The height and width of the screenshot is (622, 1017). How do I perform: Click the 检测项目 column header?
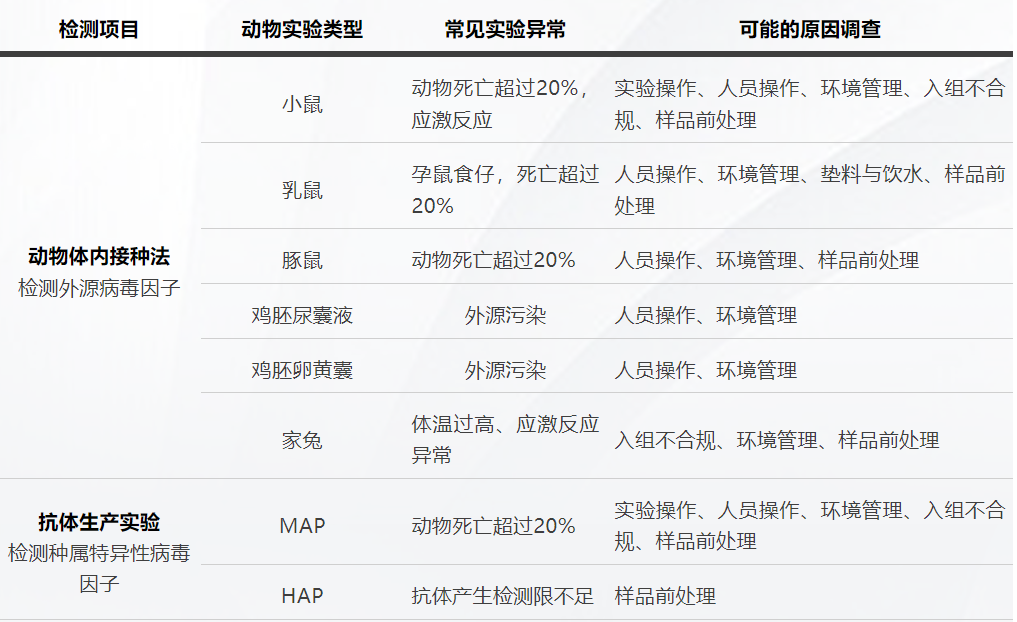coord(99,29)
